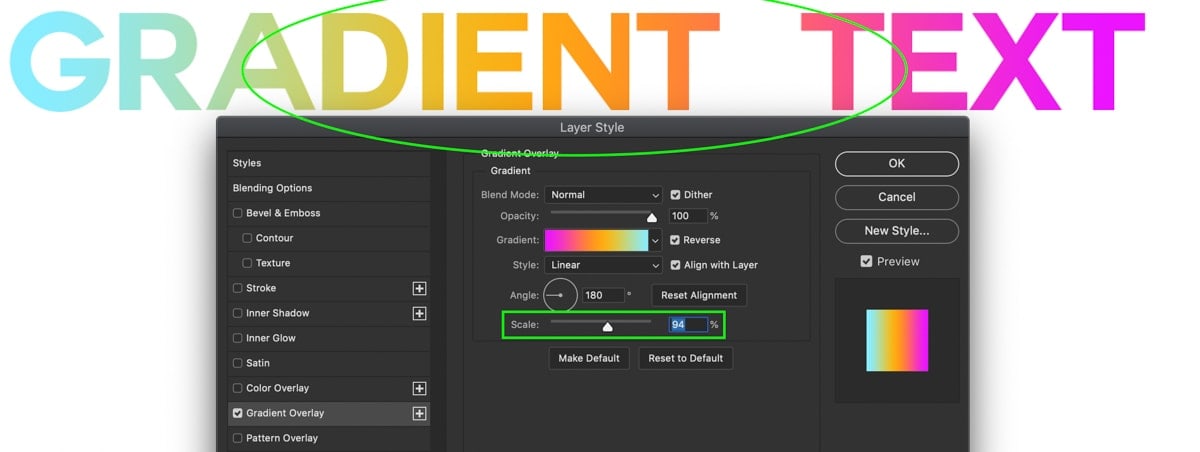Adjust the Angle dial control
This screenshot has width=1200, height=452.
(x=561, y=295)
